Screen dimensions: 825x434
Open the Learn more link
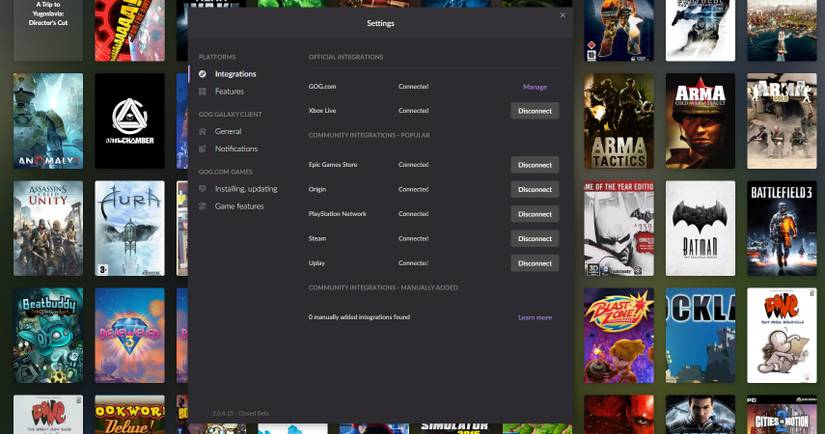534,317
